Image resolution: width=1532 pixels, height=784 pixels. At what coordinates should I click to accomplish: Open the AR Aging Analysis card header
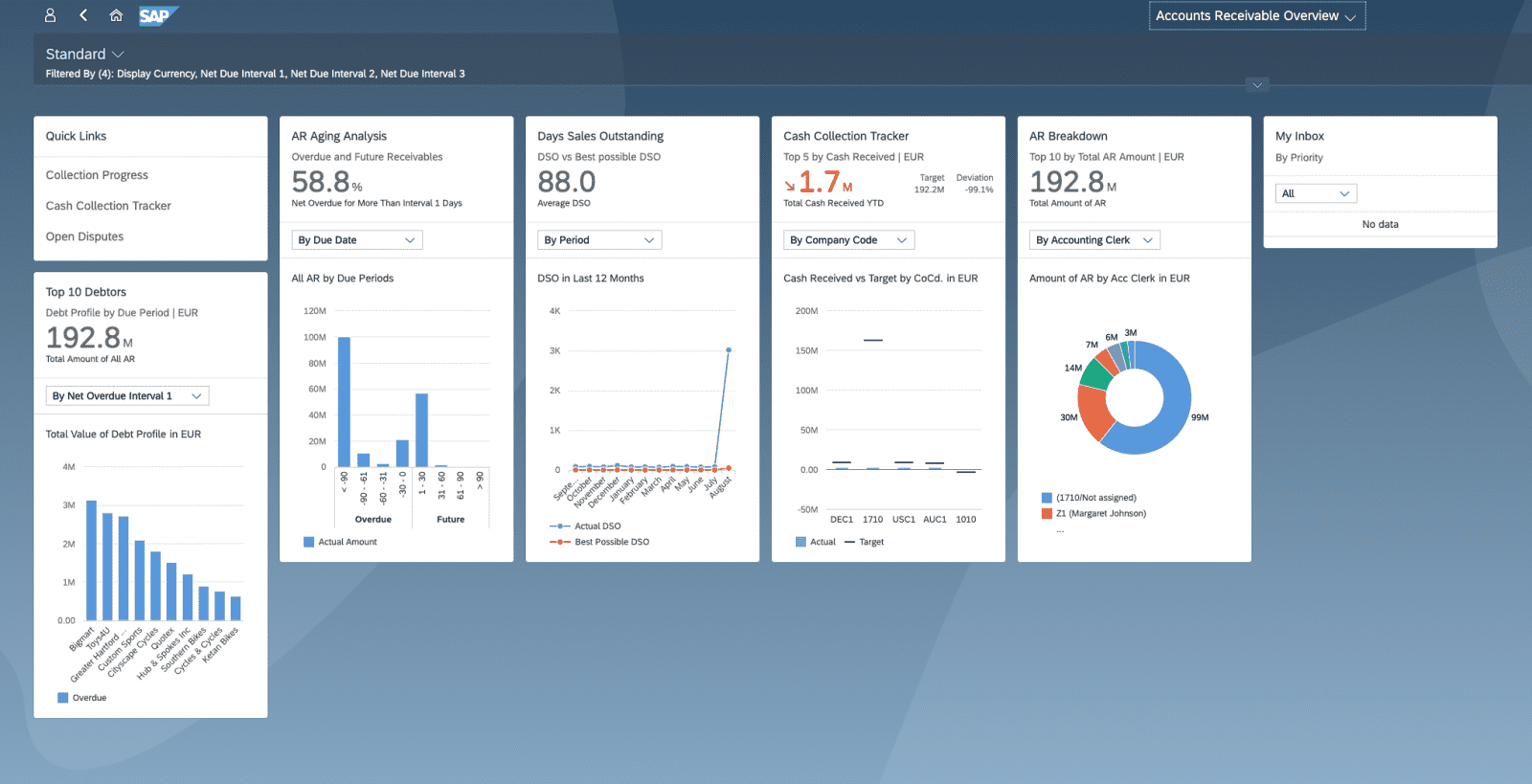click(396, 169)
